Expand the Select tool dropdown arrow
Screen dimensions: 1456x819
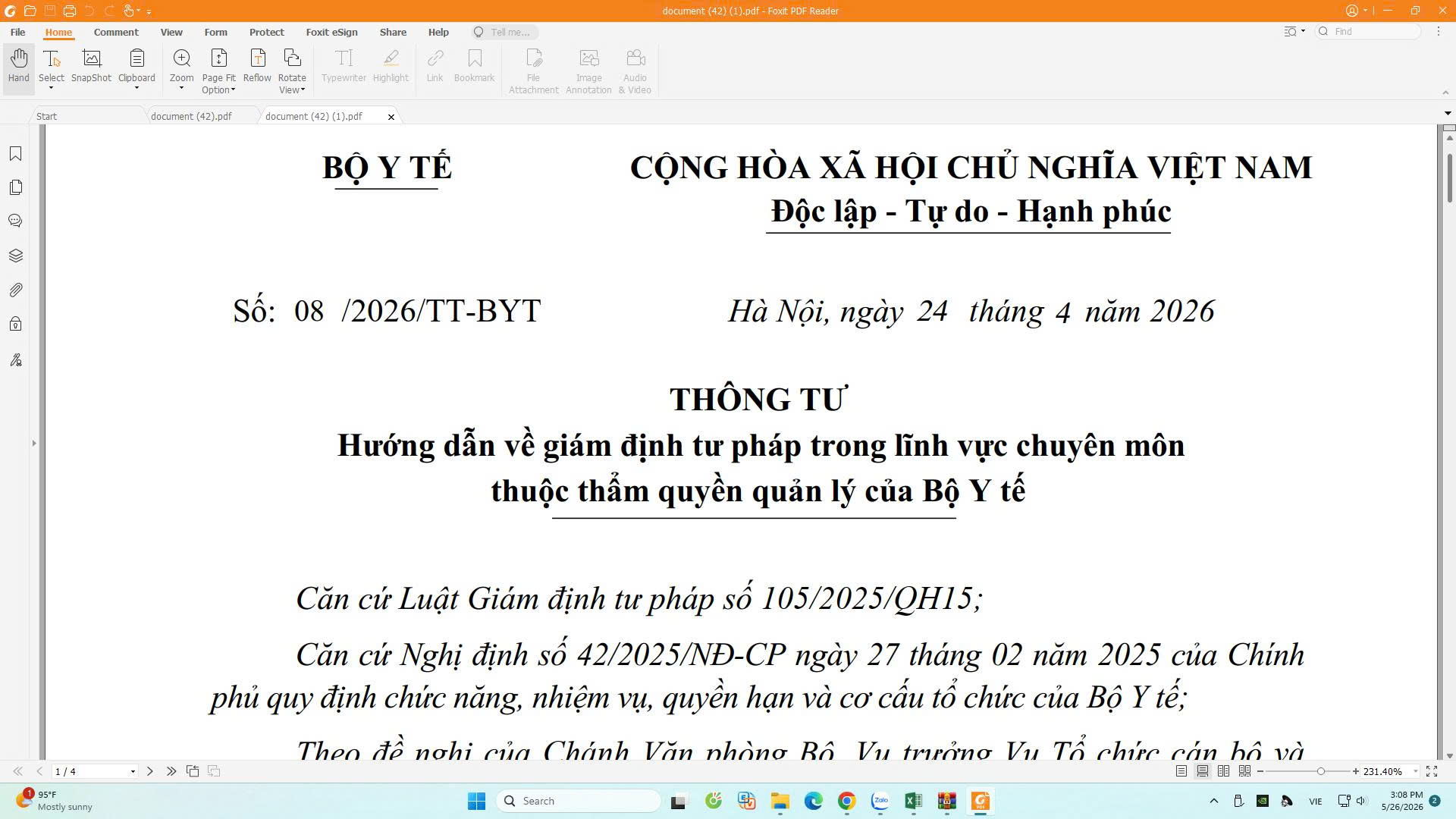tap(51, 88)
